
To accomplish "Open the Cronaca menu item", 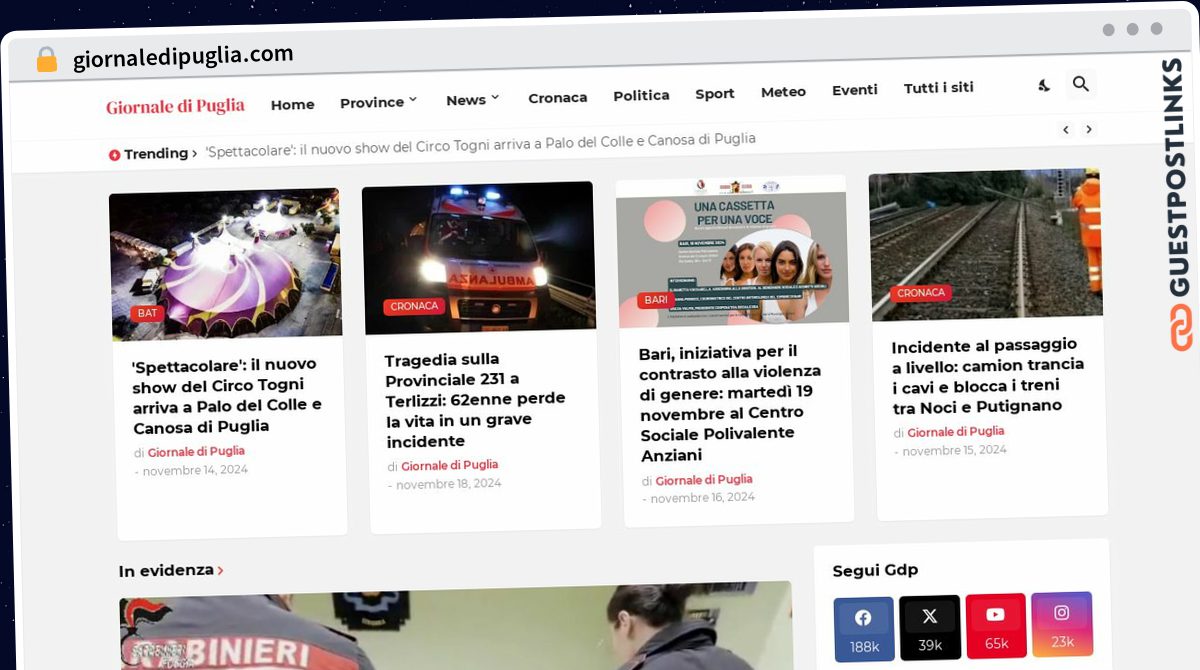I will (558, 97).
